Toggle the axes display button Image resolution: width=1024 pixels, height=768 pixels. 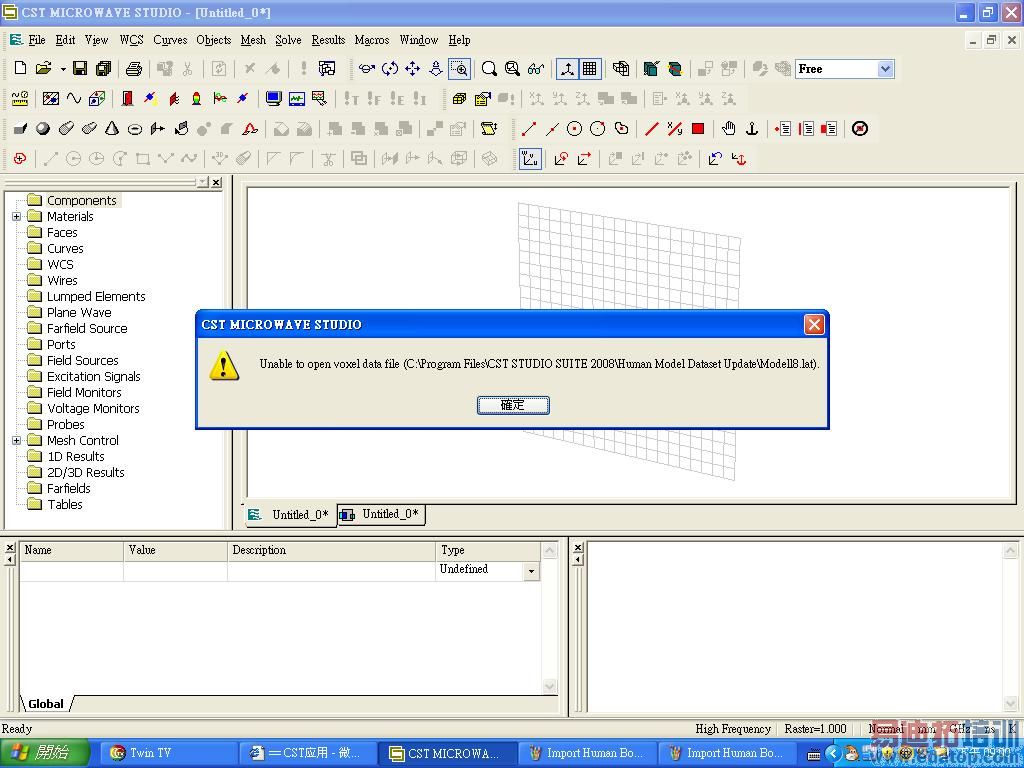[x=567, y=69]
